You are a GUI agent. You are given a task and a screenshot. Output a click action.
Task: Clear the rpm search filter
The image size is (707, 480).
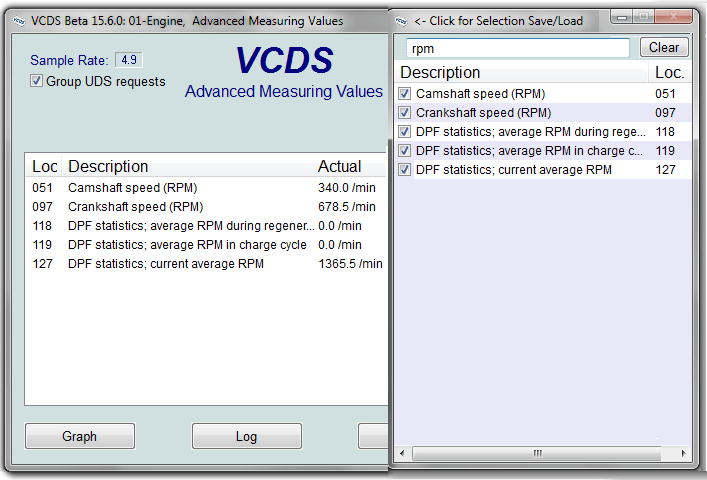[x=664, y=47]
